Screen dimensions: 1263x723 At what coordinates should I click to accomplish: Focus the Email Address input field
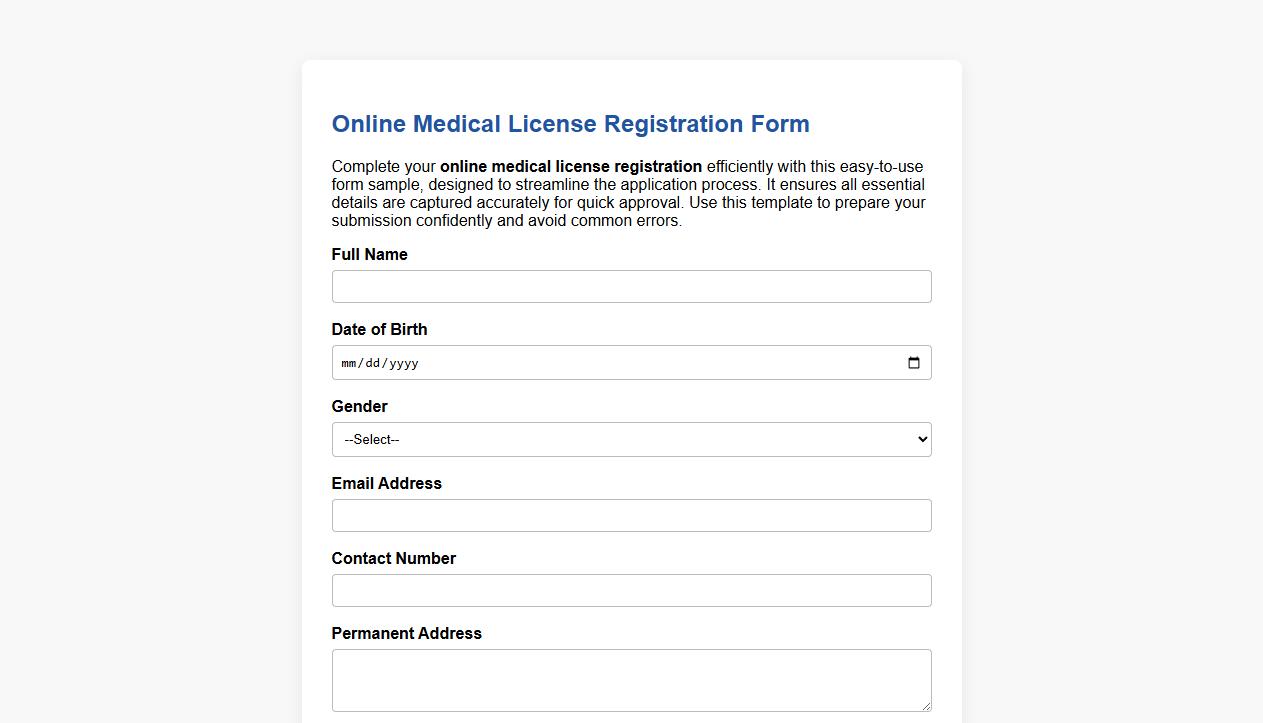click(x=631, y=515)
